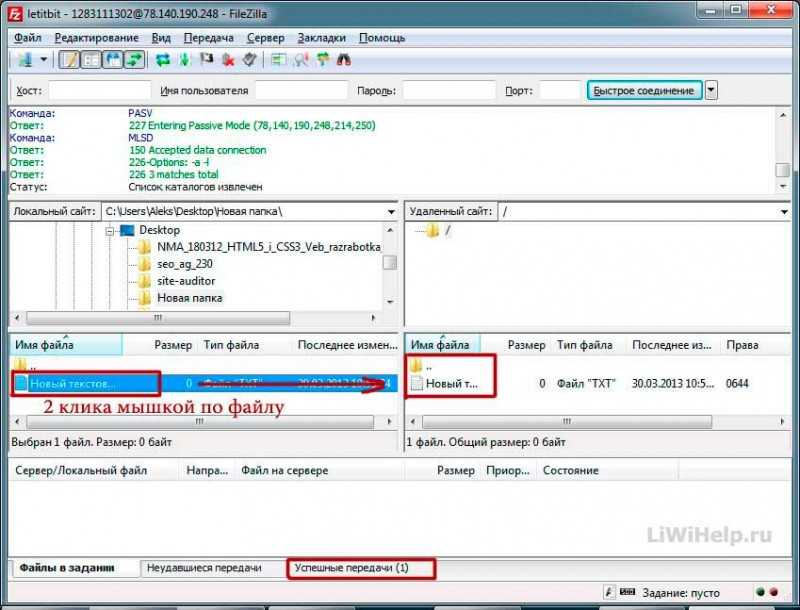Click log line 150 Accepted data connection

click(197, 150)
